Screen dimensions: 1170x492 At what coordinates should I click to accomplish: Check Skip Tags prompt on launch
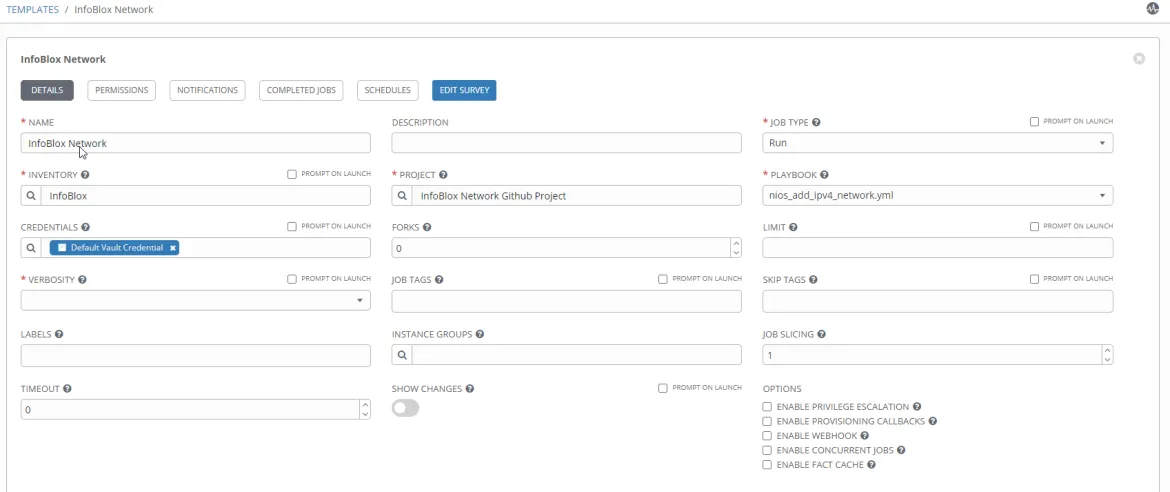(1034, 278)
